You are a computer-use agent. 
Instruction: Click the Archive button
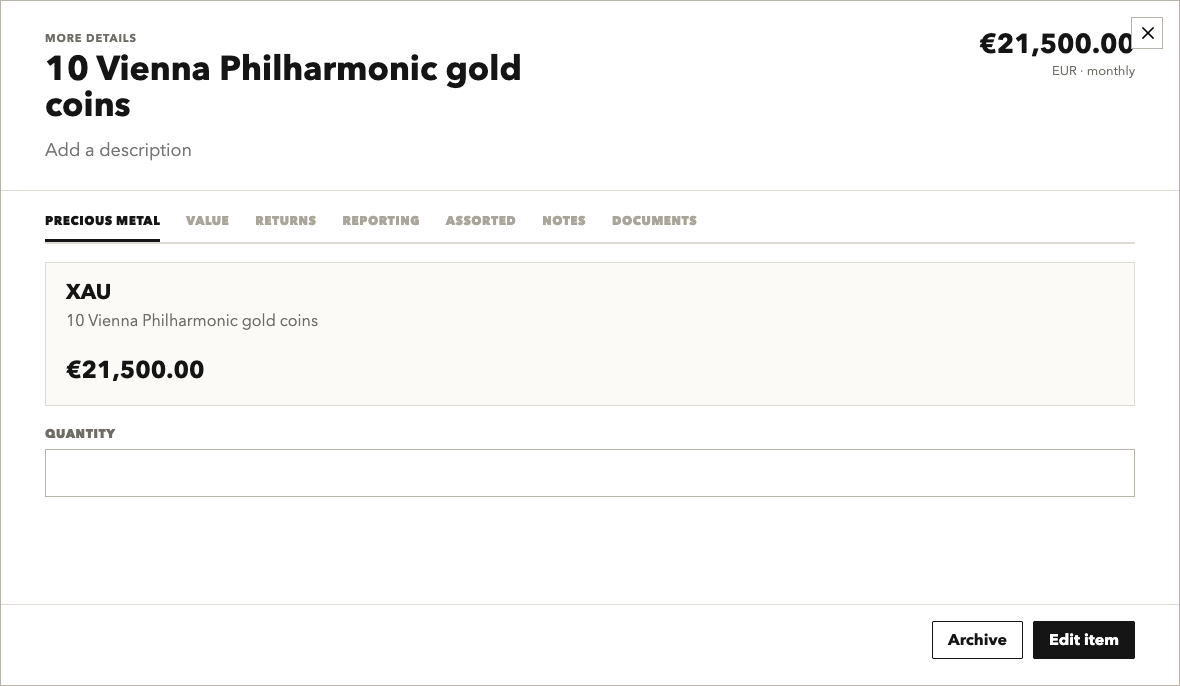tap(977, 640)
